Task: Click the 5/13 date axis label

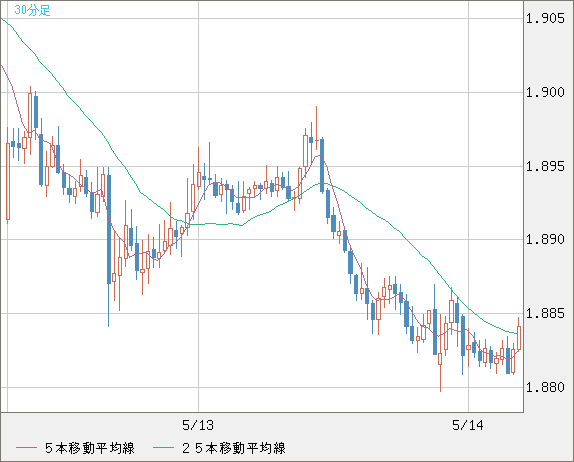Action: pyautogui.click(x=198, y=425)
